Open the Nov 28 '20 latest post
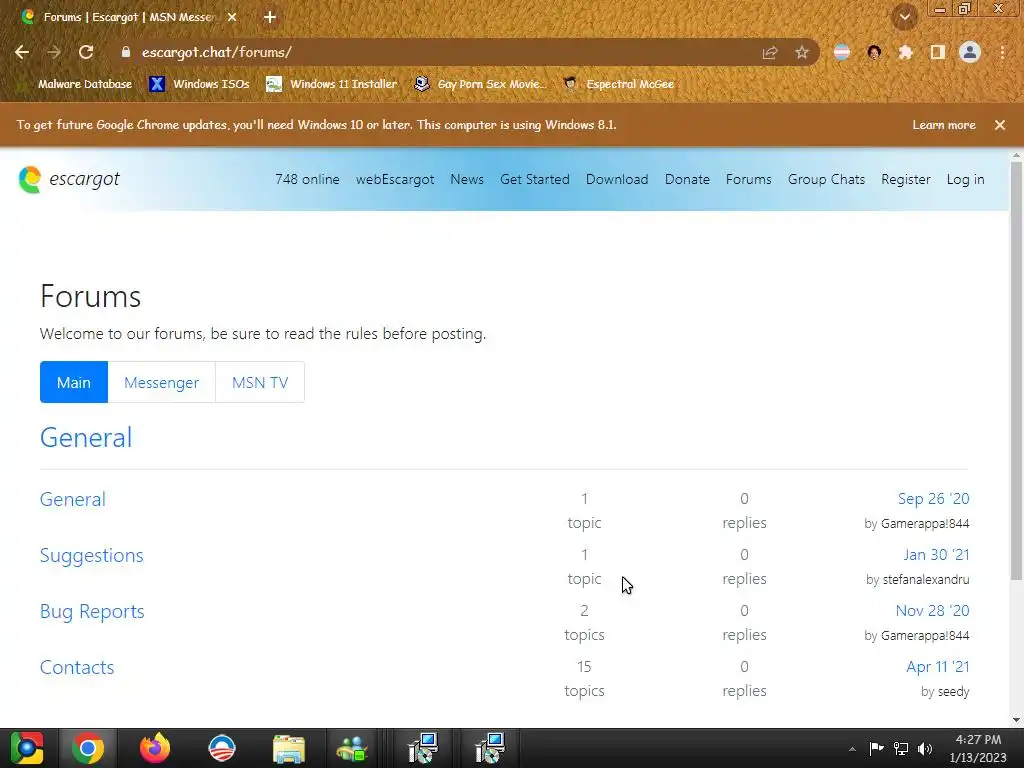The image size is (1024, 768). tap(932, 611)
